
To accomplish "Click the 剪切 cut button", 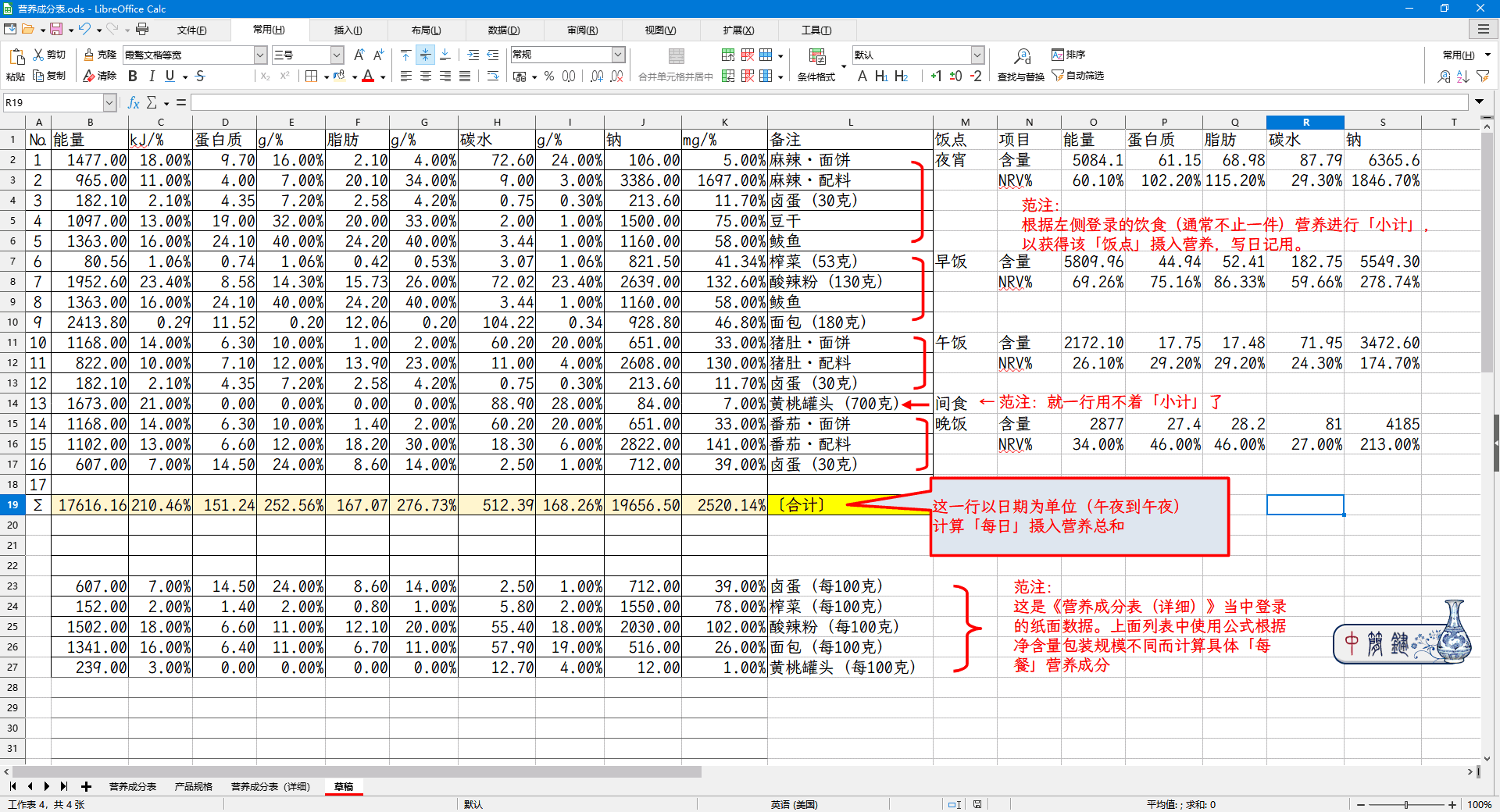I will click(50, 55).
